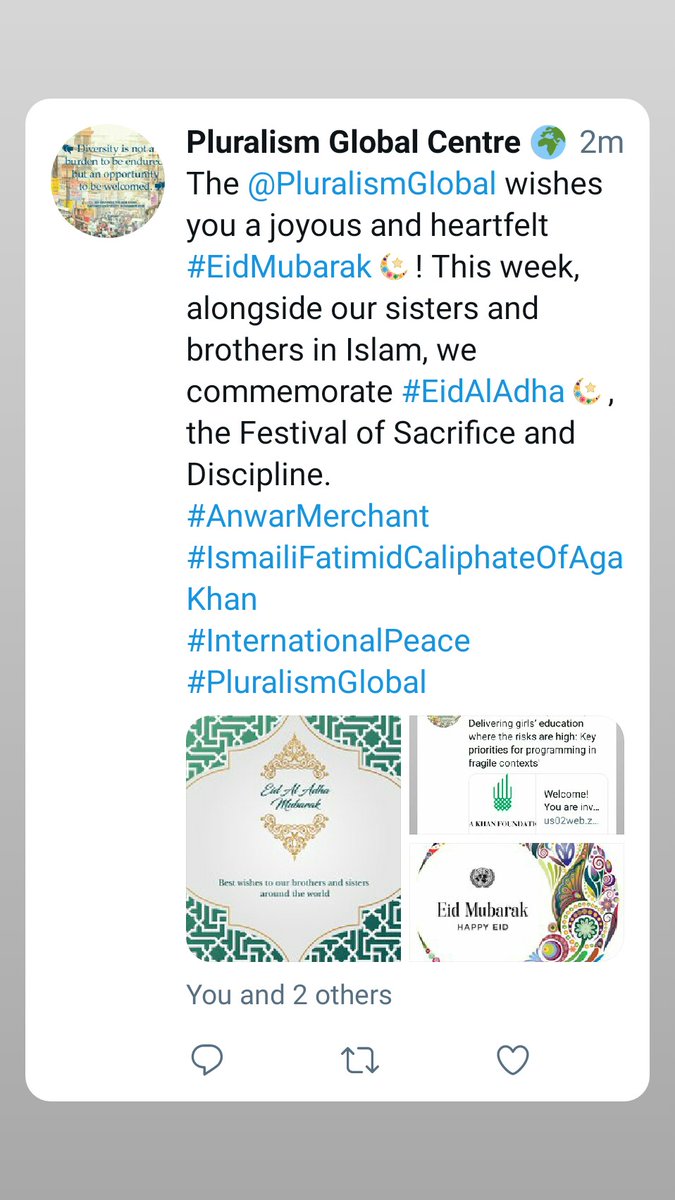This screenshot has width=675, height=1200.
Task: Open the #PluralismGlobal hashtag
Action: coord(306,682)
